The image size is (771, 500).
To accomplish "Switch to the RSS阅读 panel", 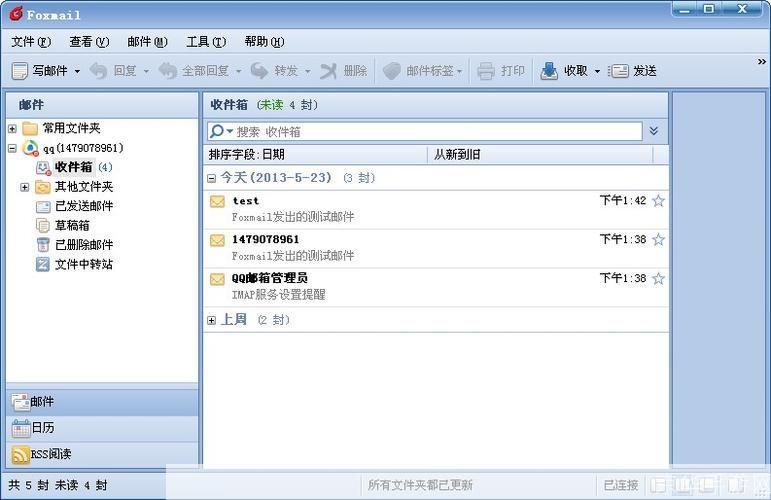I will (x=102, y=454).
